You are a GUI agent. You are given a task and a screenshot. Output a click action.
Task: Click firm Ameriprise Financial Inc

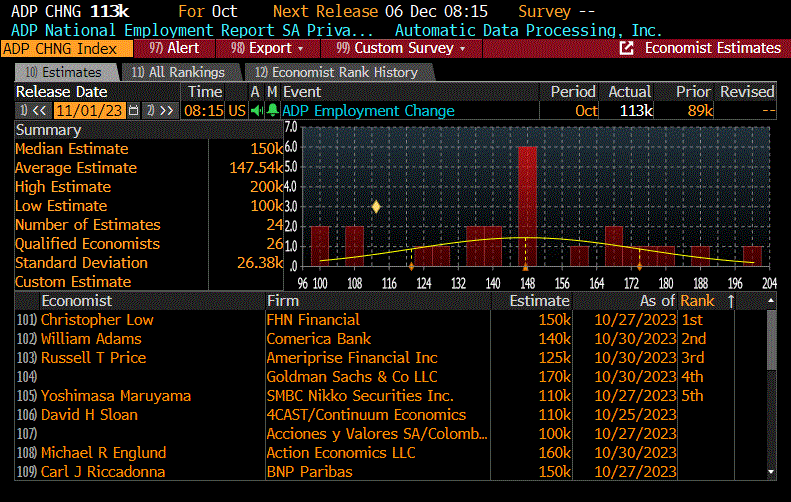352,358
